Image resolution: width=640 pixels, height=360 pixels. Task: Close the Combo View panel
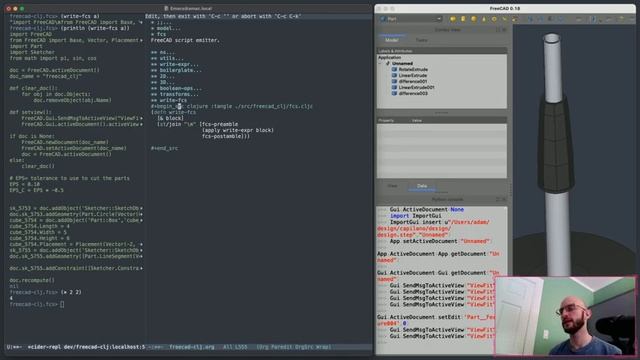504,30
